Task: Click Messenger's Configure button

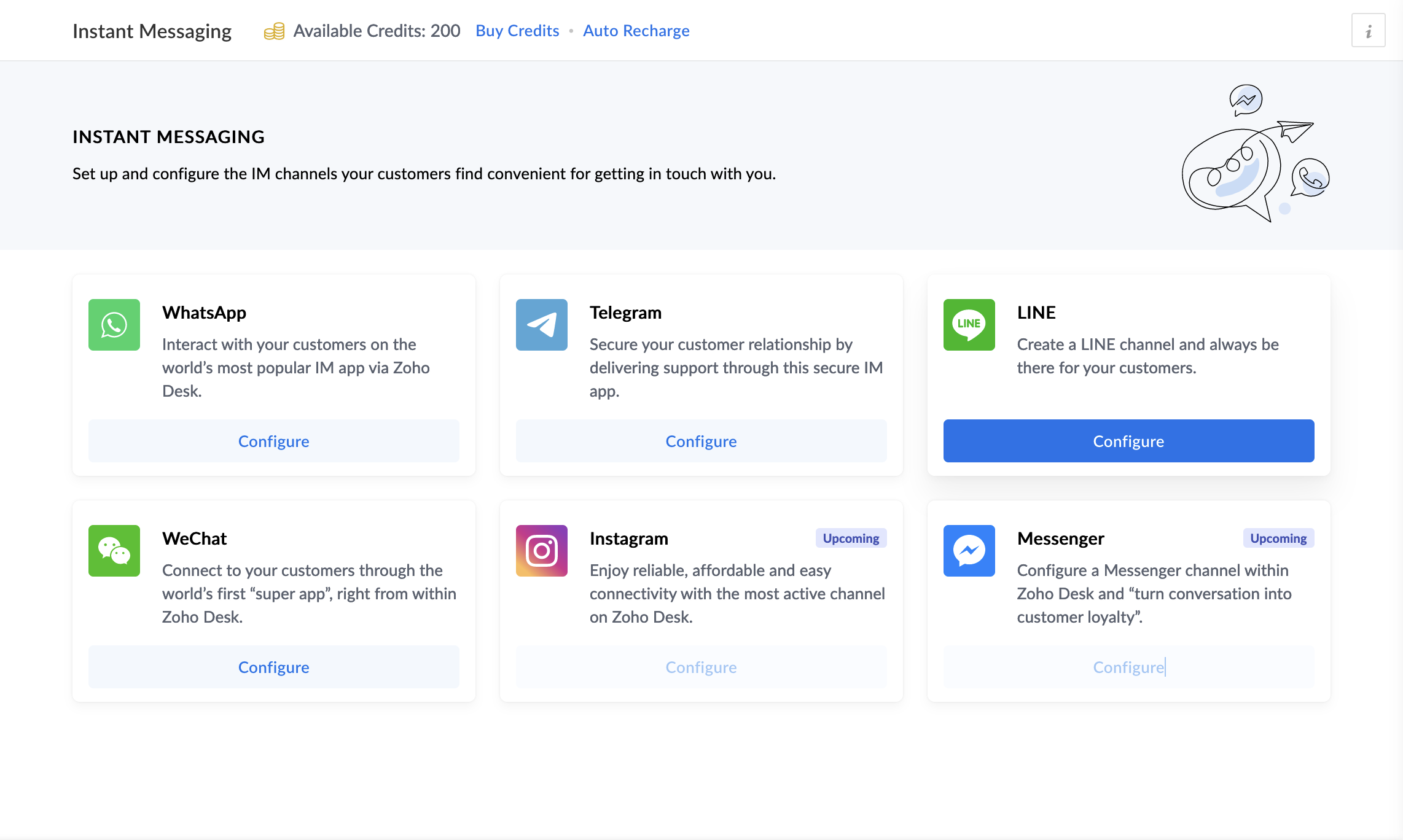Action: pos(1128,667)
